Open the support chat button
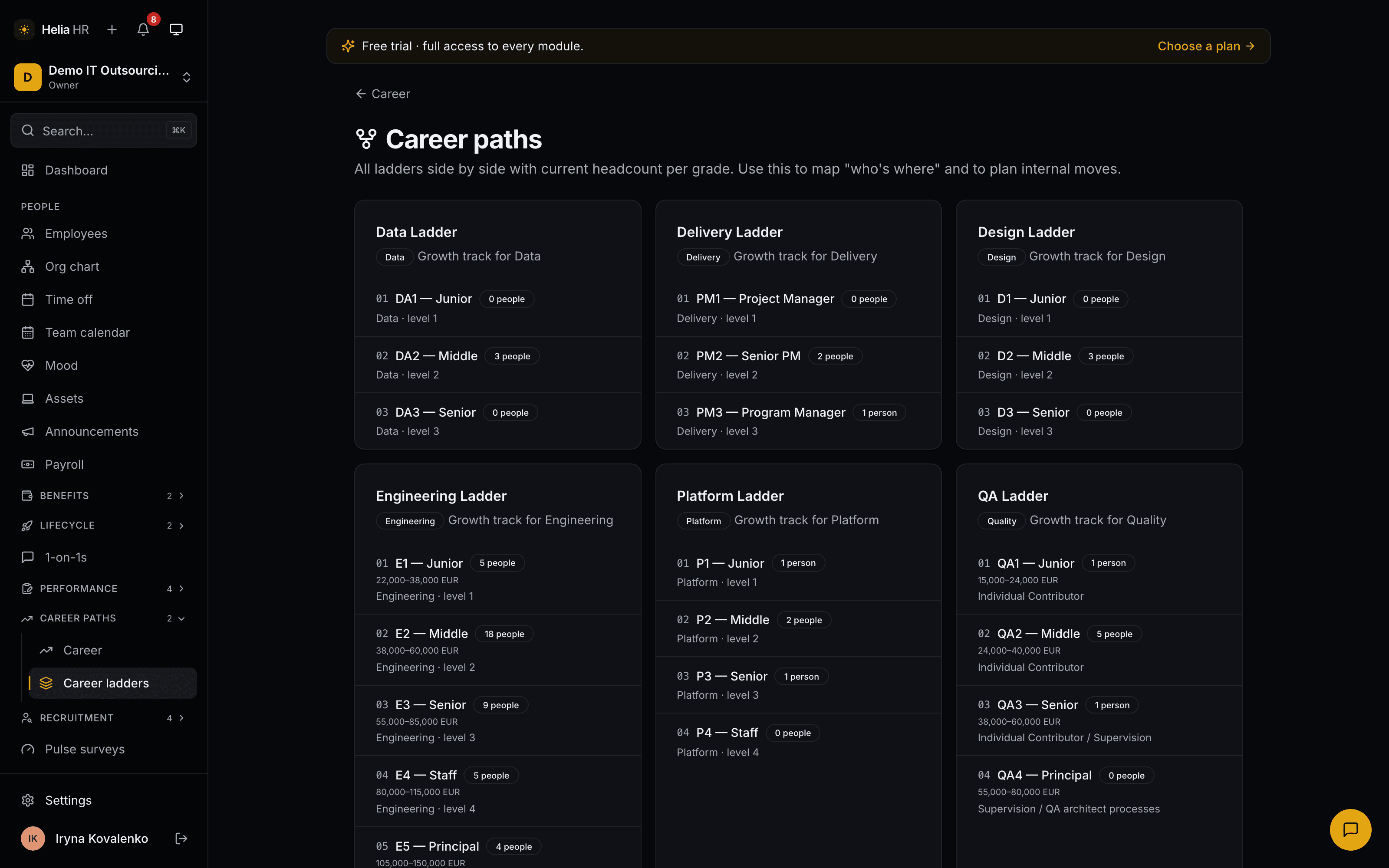This screenshot has height=868, width=1389. pyautogui.click(x=1350, y=829)
